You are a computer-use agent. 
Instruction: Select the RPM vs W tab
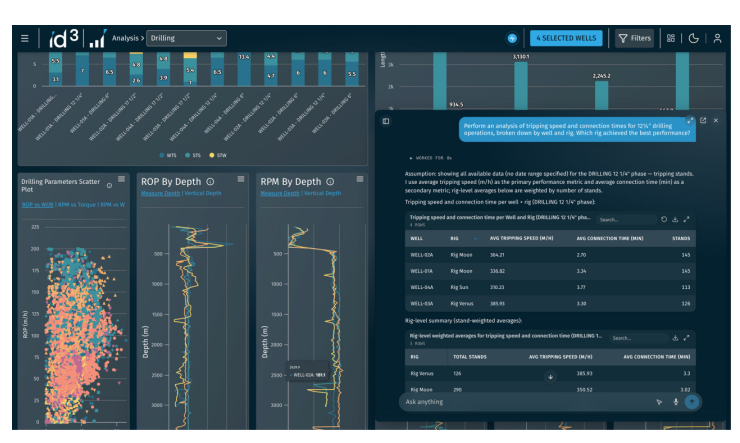click(113, 205)
